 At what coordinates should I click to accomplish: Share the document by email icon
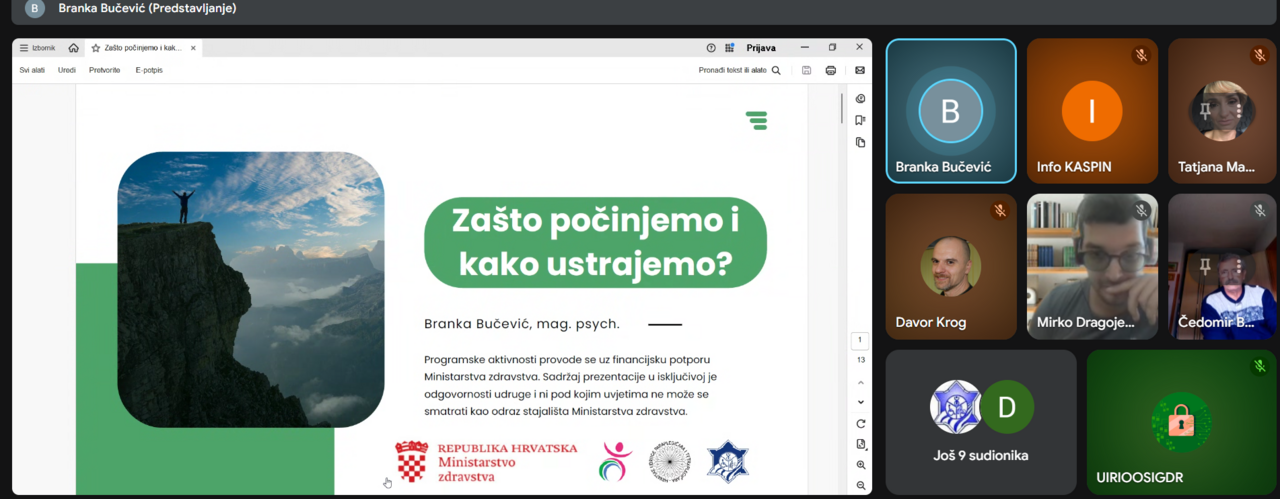pyautogui.click(x=859, y=70)
